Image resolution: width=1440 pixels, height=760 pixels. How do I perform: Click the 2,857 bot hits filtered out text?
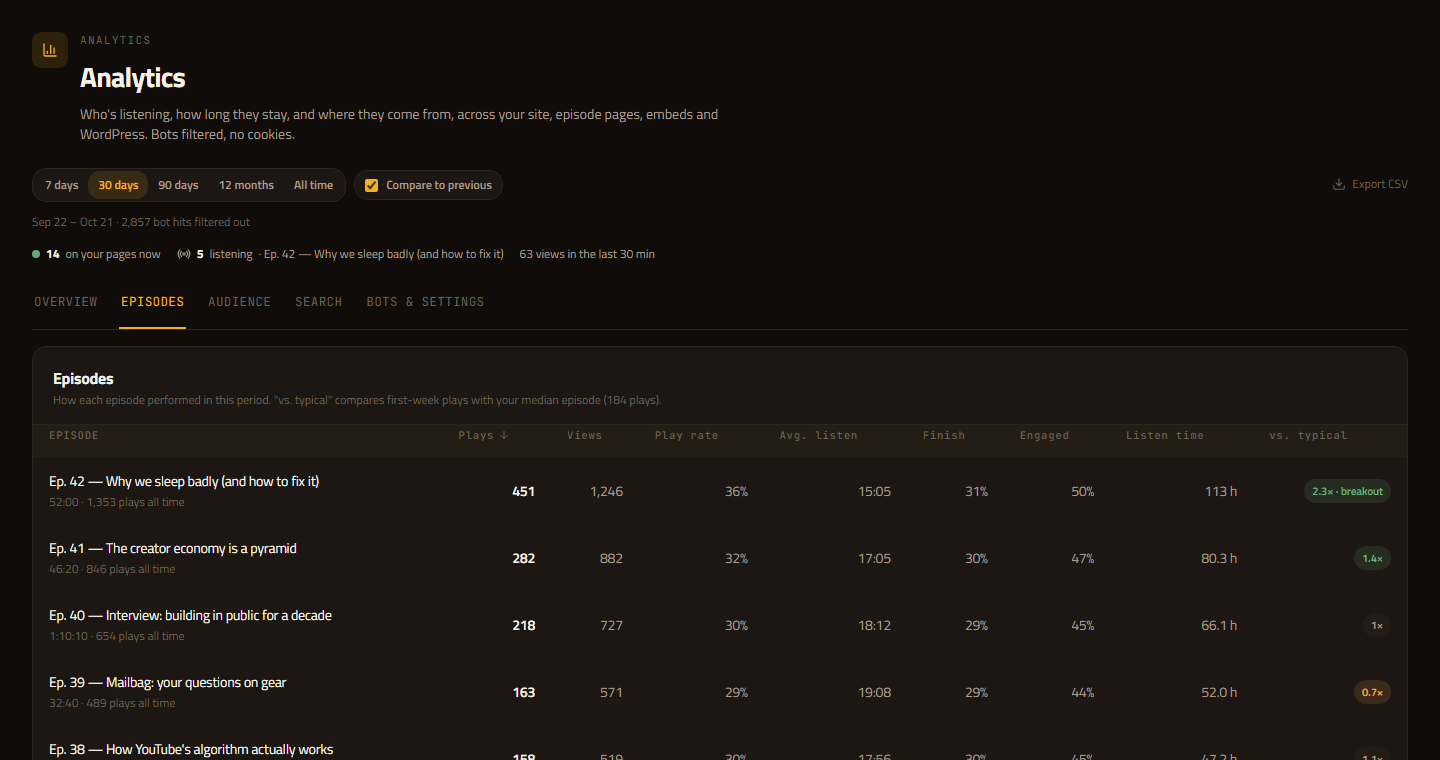[x=186, y=222]
